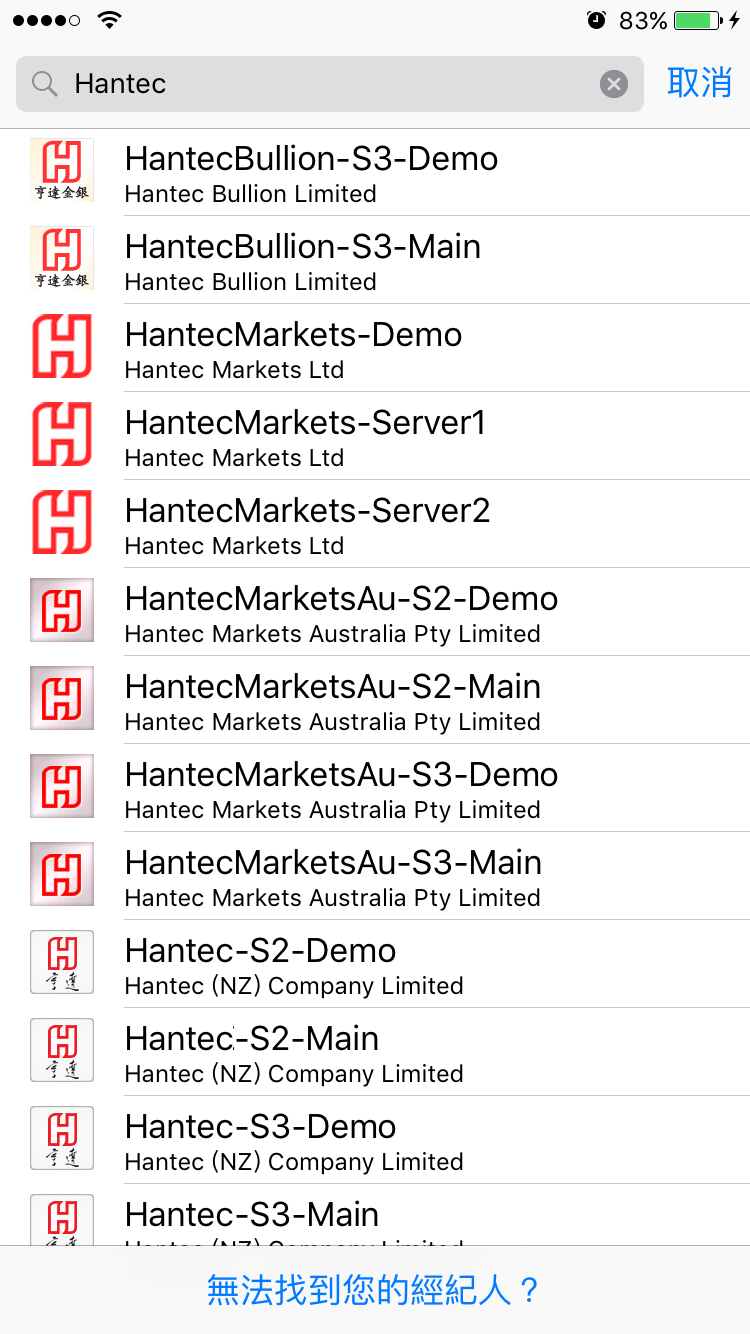Clear the Hantec search text
This screenshot has width=750, height=1334.
(614, 84)
